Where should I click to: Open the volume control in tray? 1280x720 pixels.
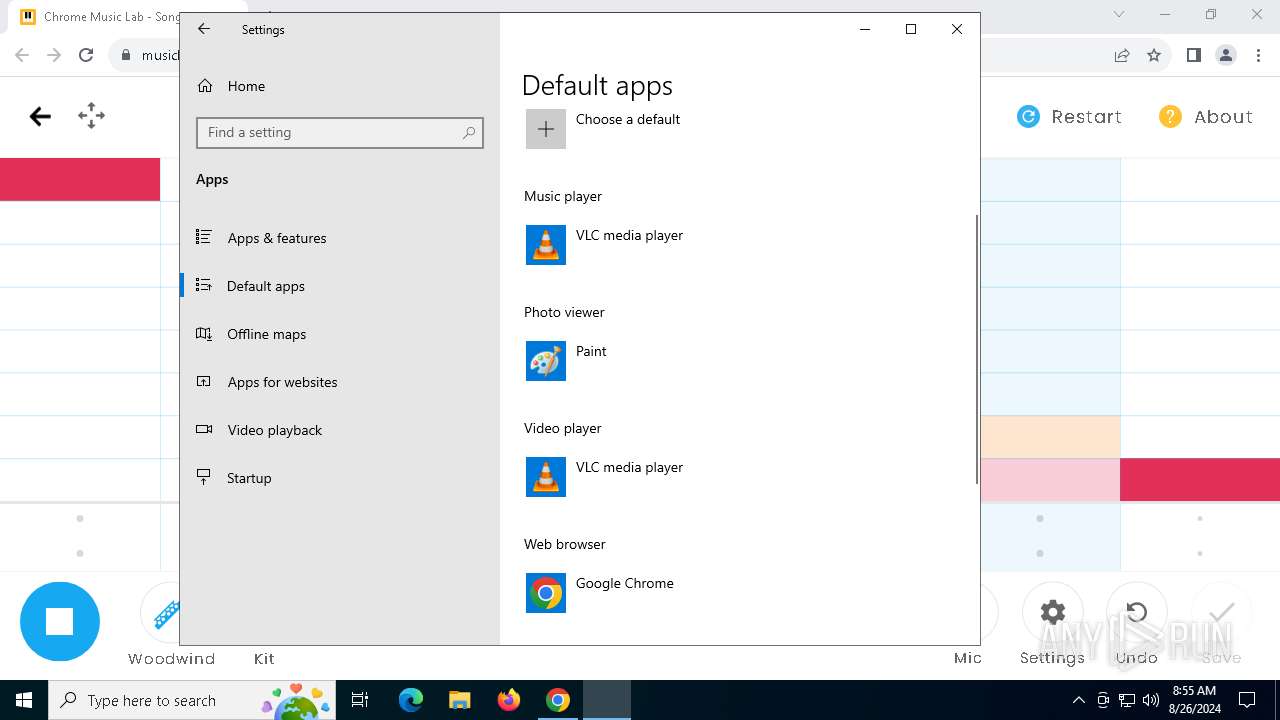click(1151, 700)
